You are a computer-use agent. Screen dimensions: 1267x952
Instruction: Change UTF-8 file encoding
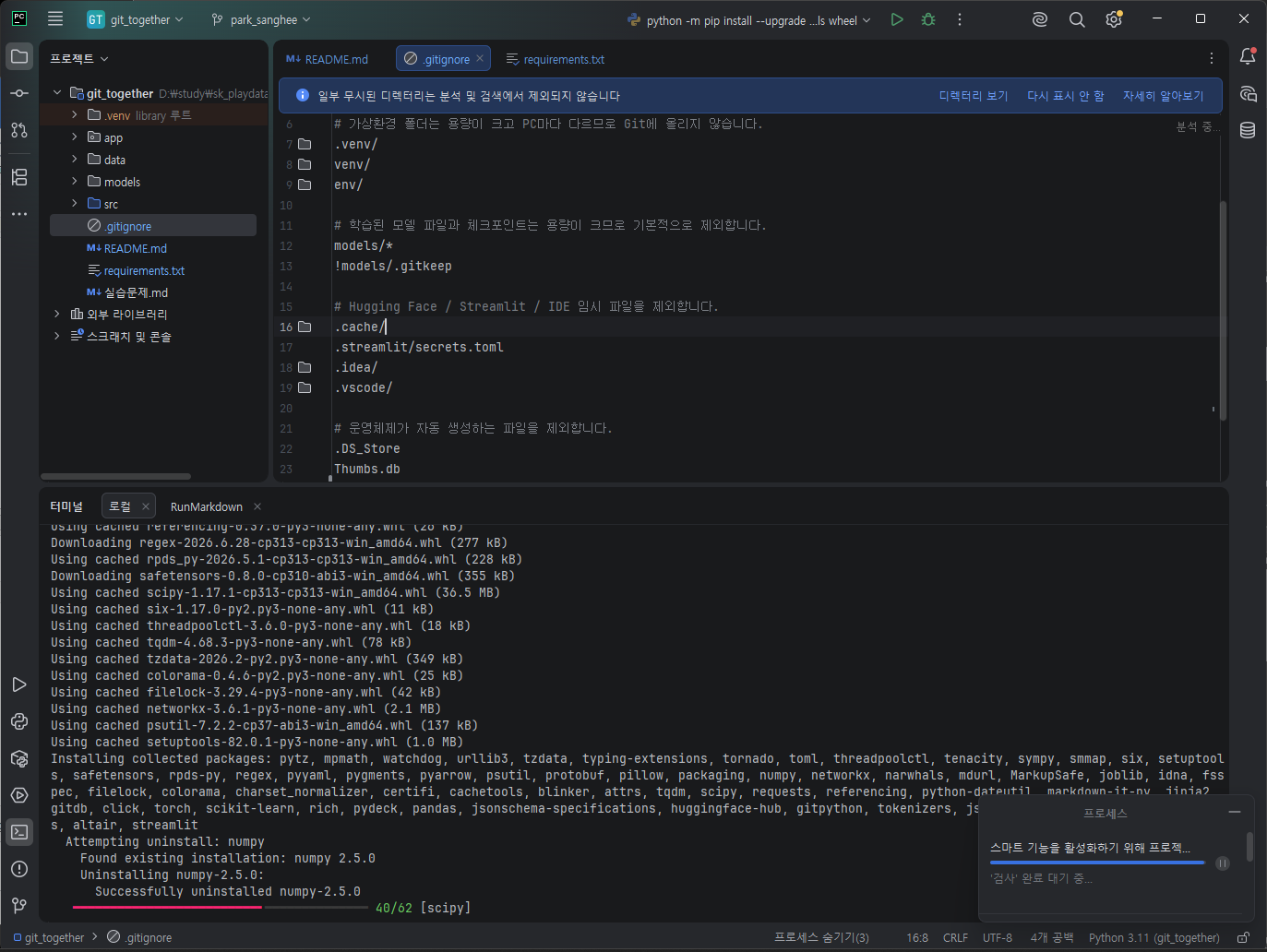998,937
